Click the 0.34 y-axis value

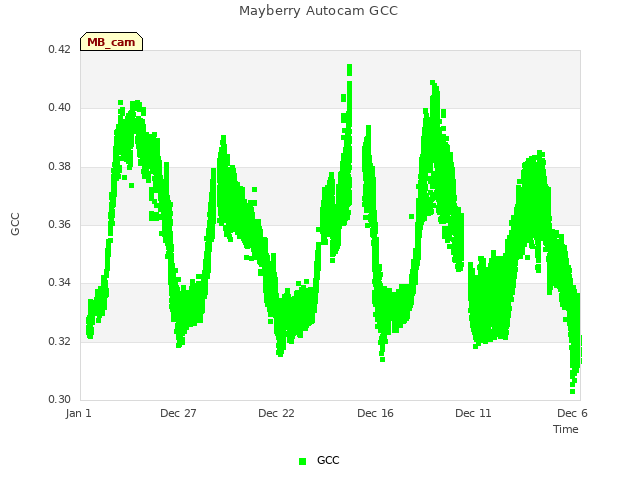click(60, 282)
